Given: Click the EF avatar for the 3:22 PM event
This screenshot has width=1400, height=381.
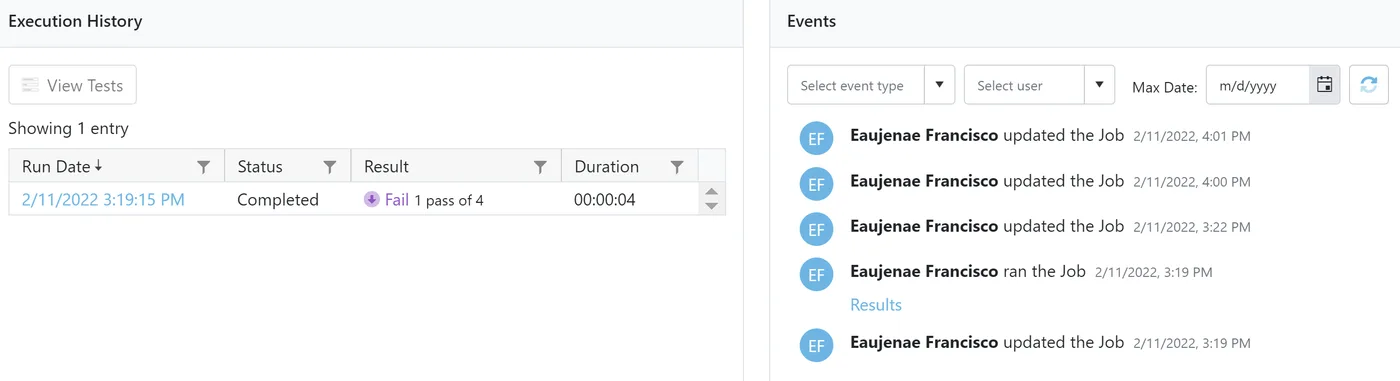Looking at the screenshot, I should [x=817, y=229].
